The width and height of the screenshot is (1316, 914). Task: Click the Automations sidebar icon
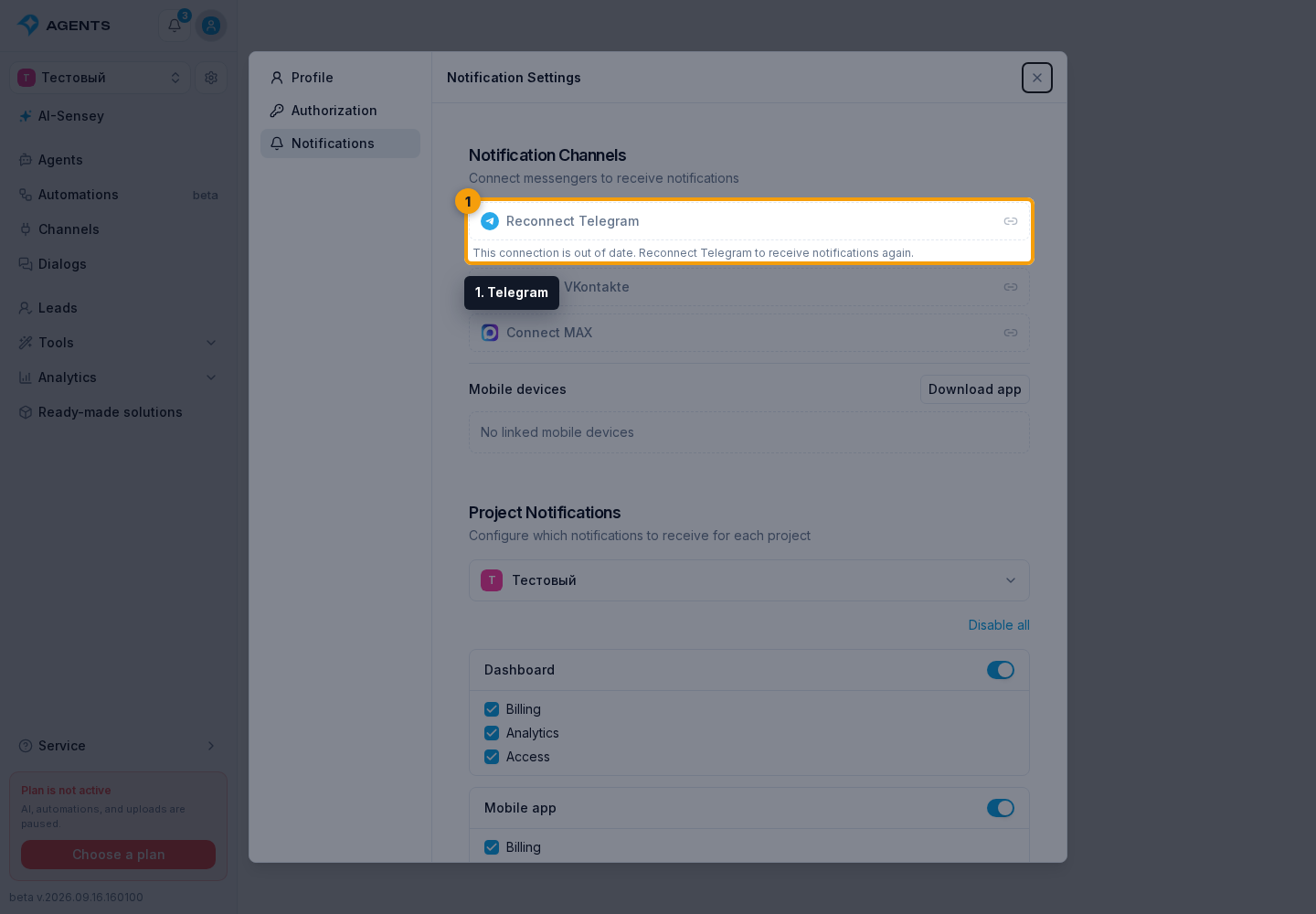point(26,195)
